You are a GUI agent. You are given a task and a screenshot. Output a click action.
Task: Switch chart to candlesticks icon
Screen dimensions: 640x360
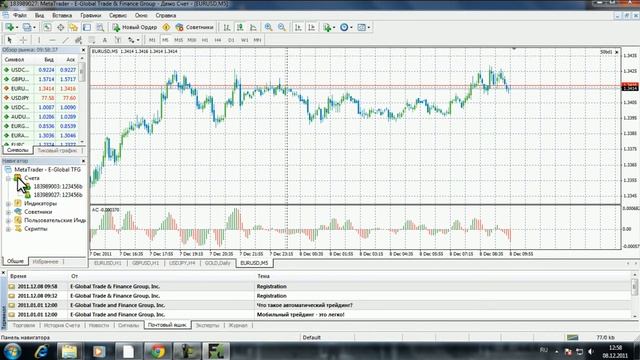tap(240, 27)
